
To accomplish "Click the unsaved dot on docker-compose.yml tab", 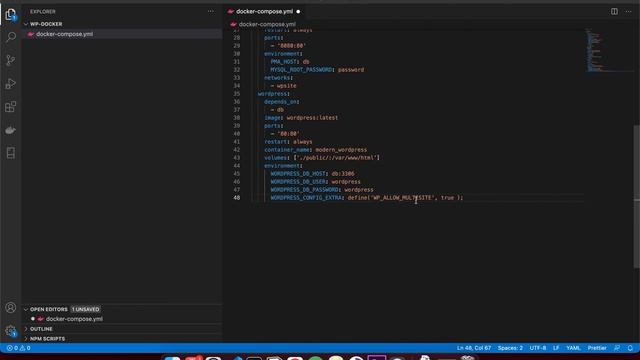I will [298, 12].
